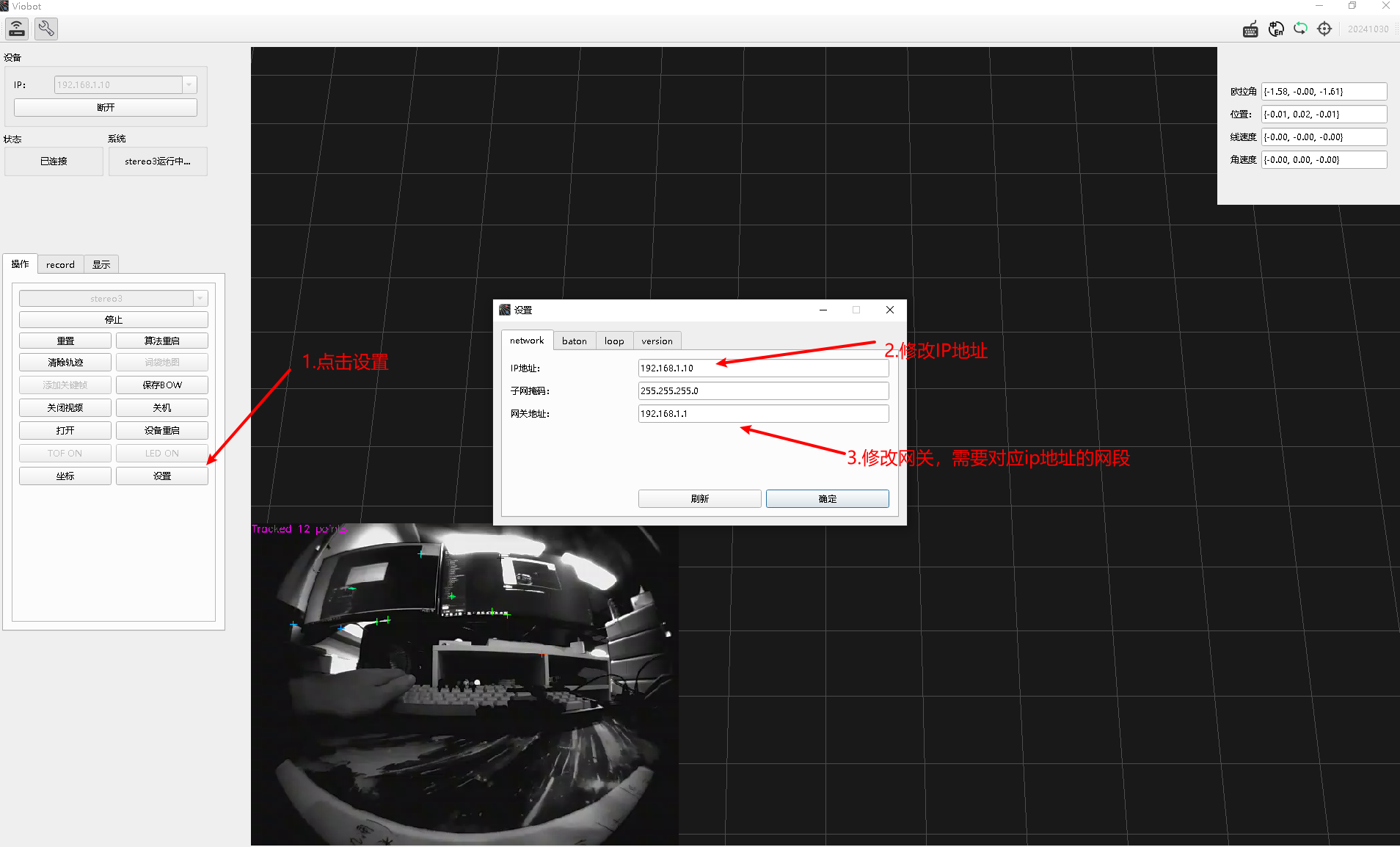Viewport: 1400px width, 847px height.
Task: Open the router connection toolbar icon
Action: tap(17, 29)
